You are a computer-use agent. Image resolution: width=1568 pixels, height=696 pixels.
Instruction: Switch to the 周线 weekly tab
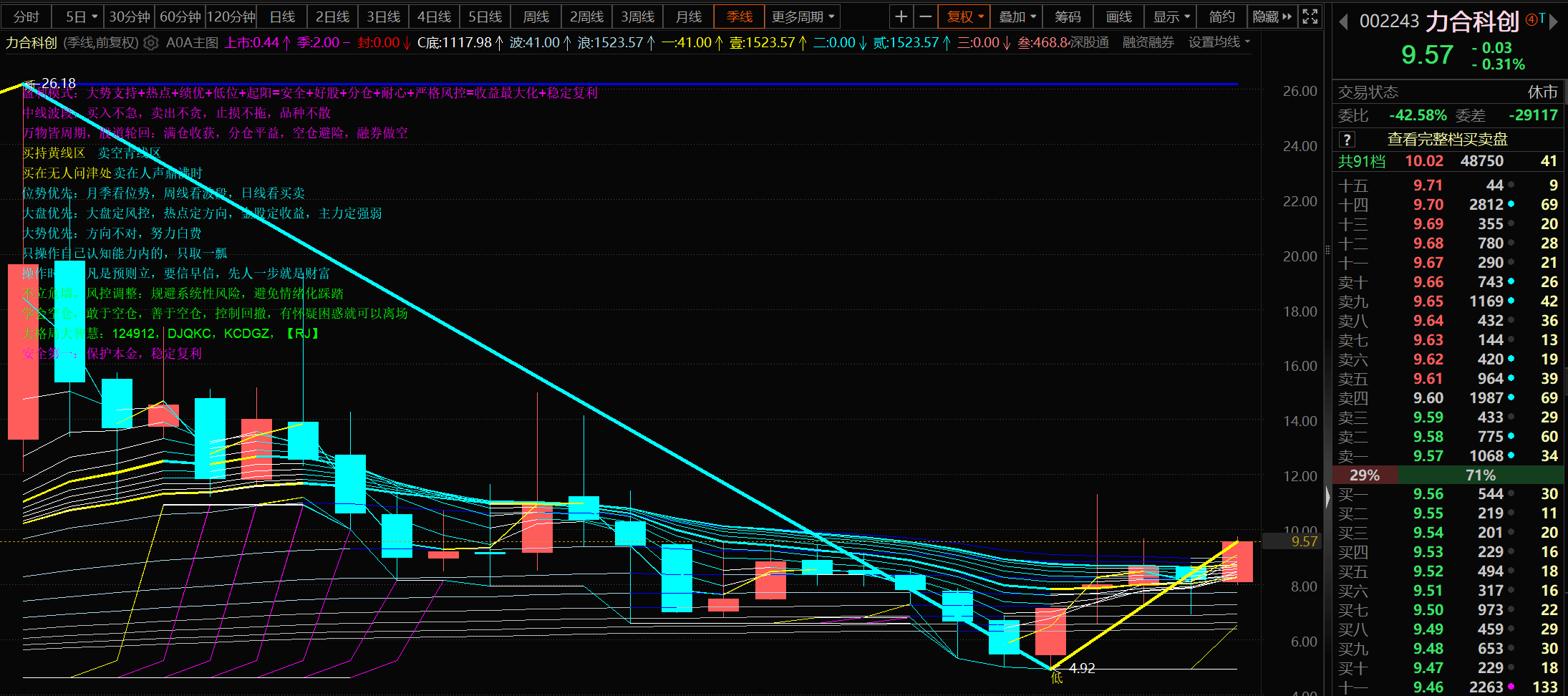point(536,16)
